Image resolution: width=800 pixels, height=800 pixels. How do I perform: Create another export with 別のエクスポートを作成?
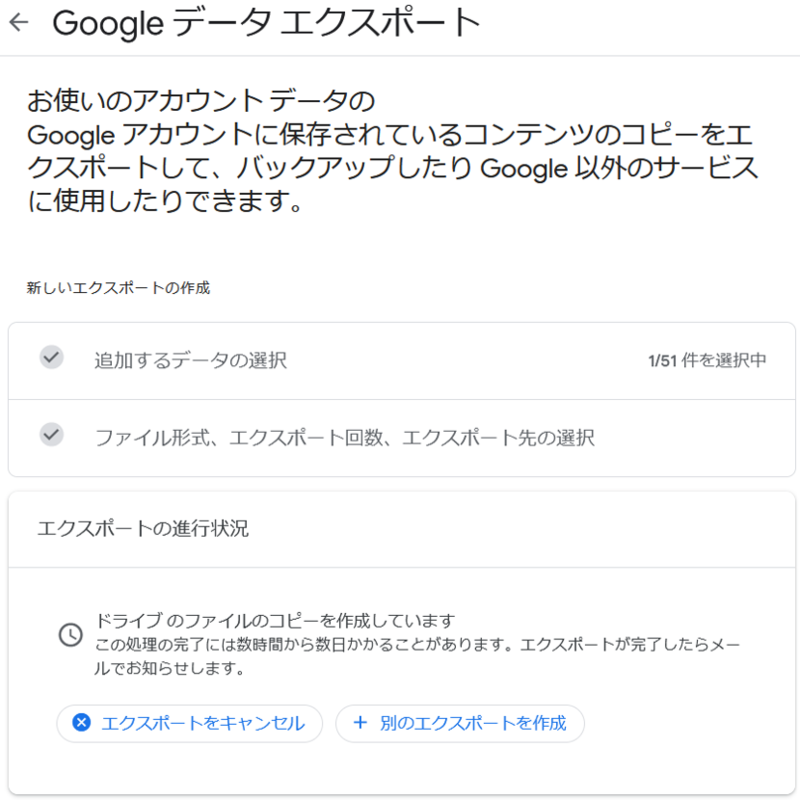[460, 723]
